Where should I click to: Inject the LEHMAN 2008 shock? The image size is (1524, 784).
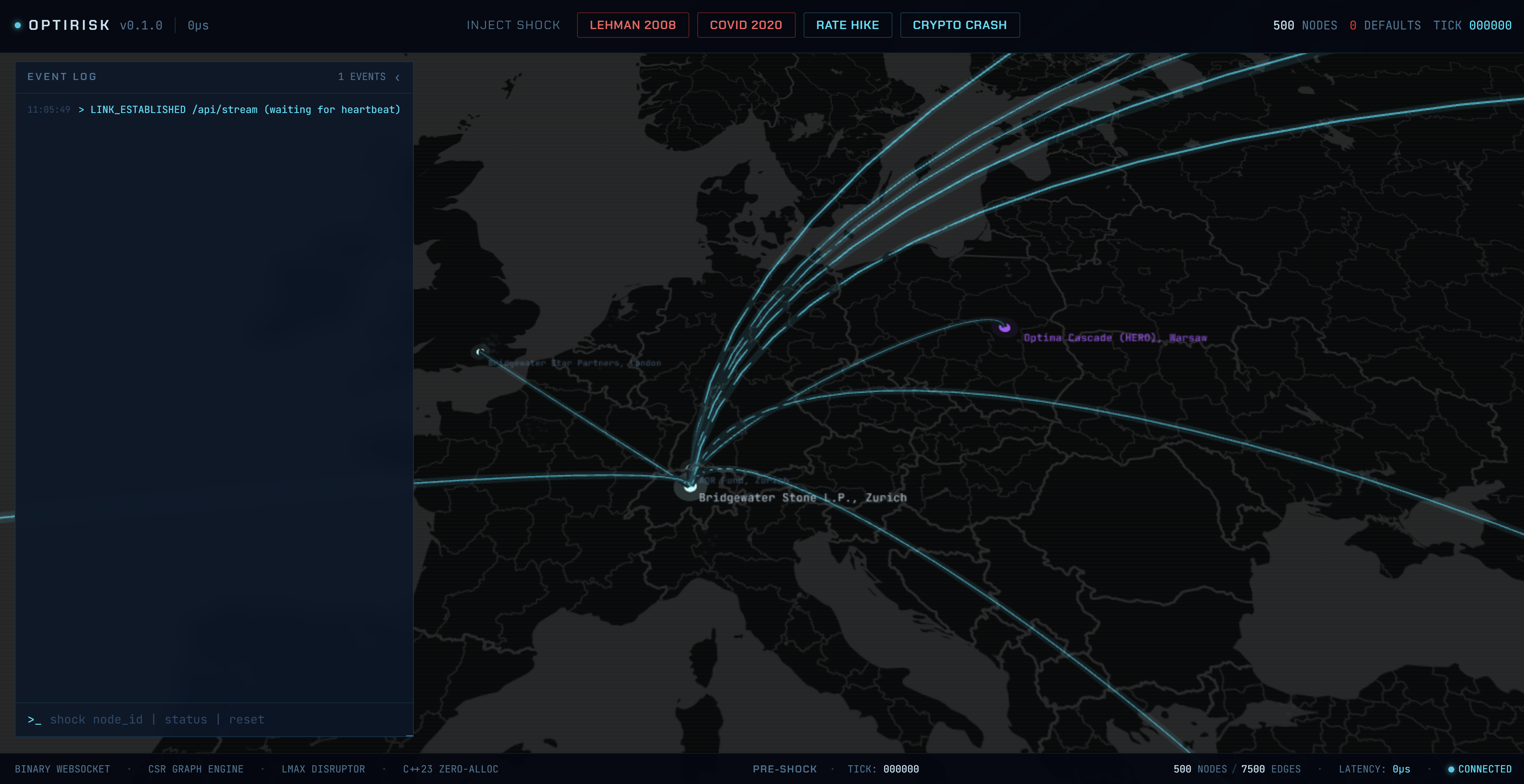tap(632, 25)
